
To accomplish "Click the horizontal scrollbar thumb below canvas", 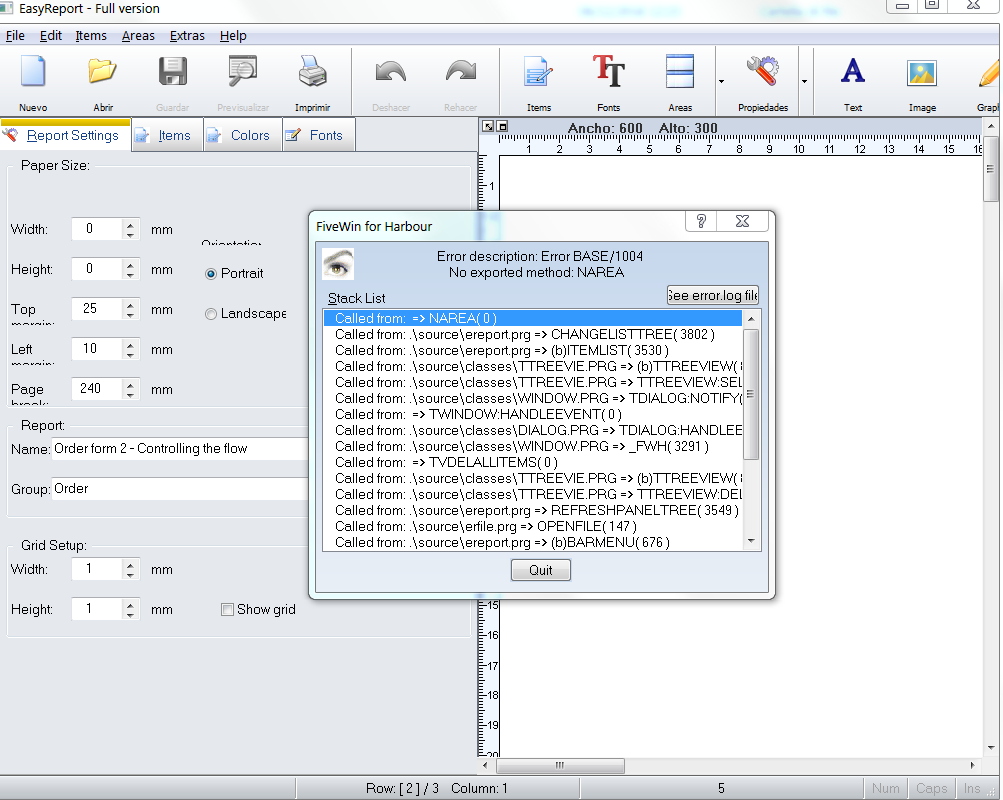I will click(560, 765).
